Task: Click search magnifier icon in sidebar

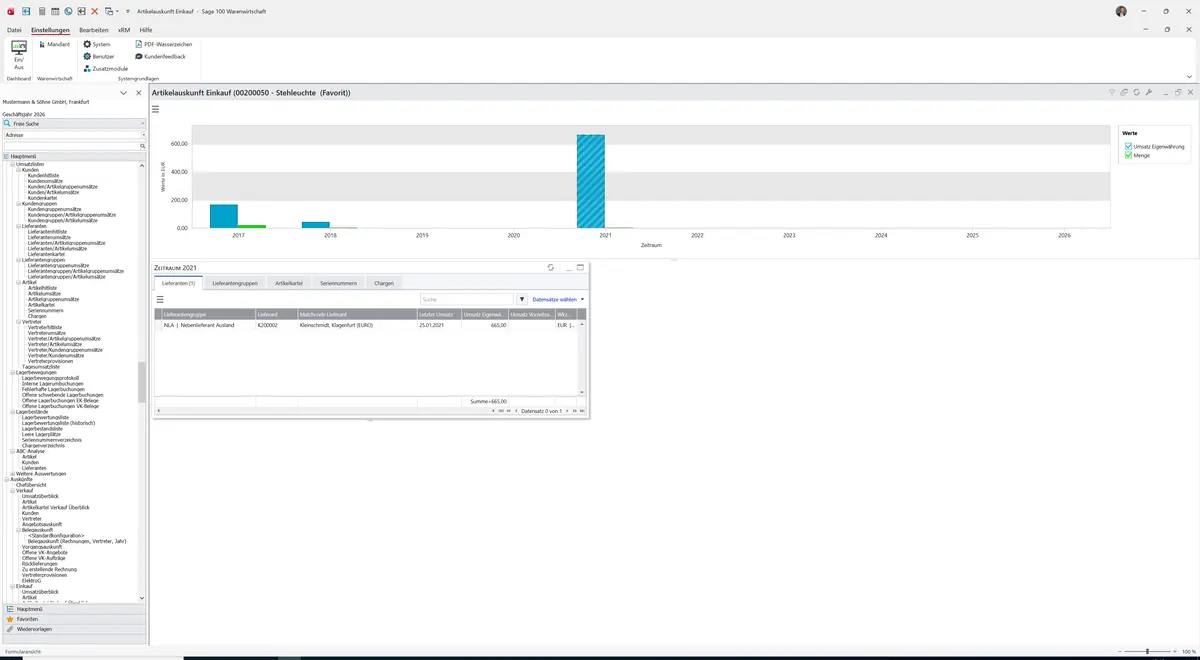Action: [x=143, y=146]
